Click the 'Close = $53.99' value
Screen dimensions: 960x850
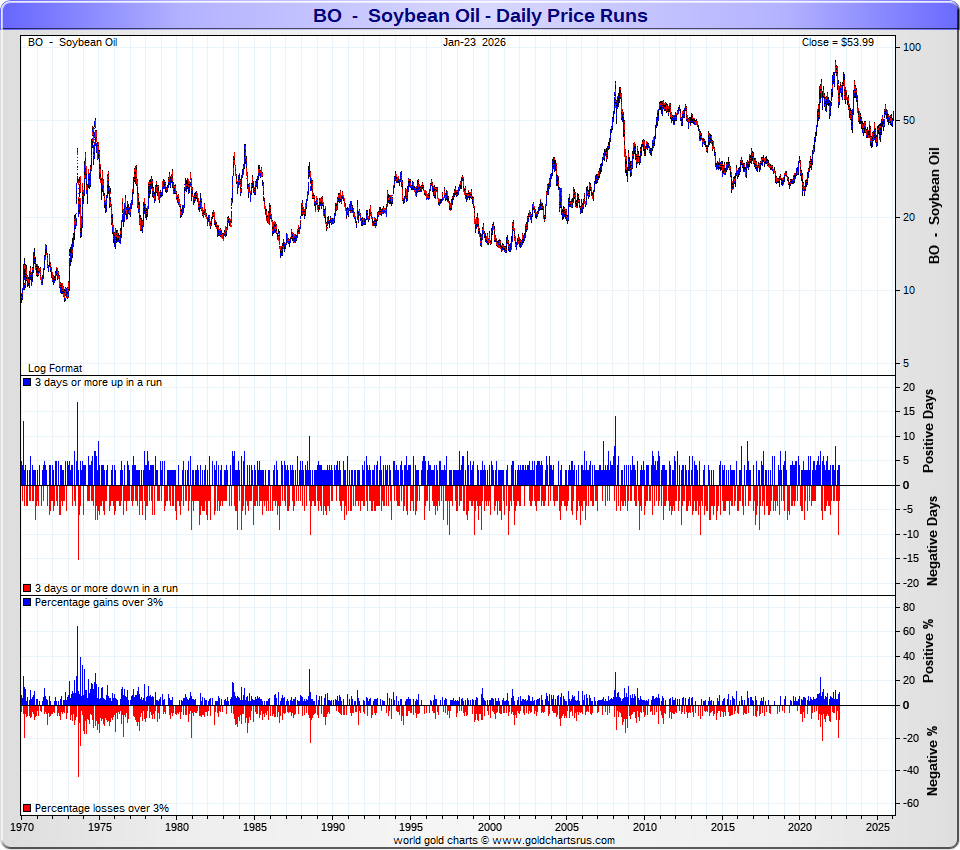coord(838,42)
